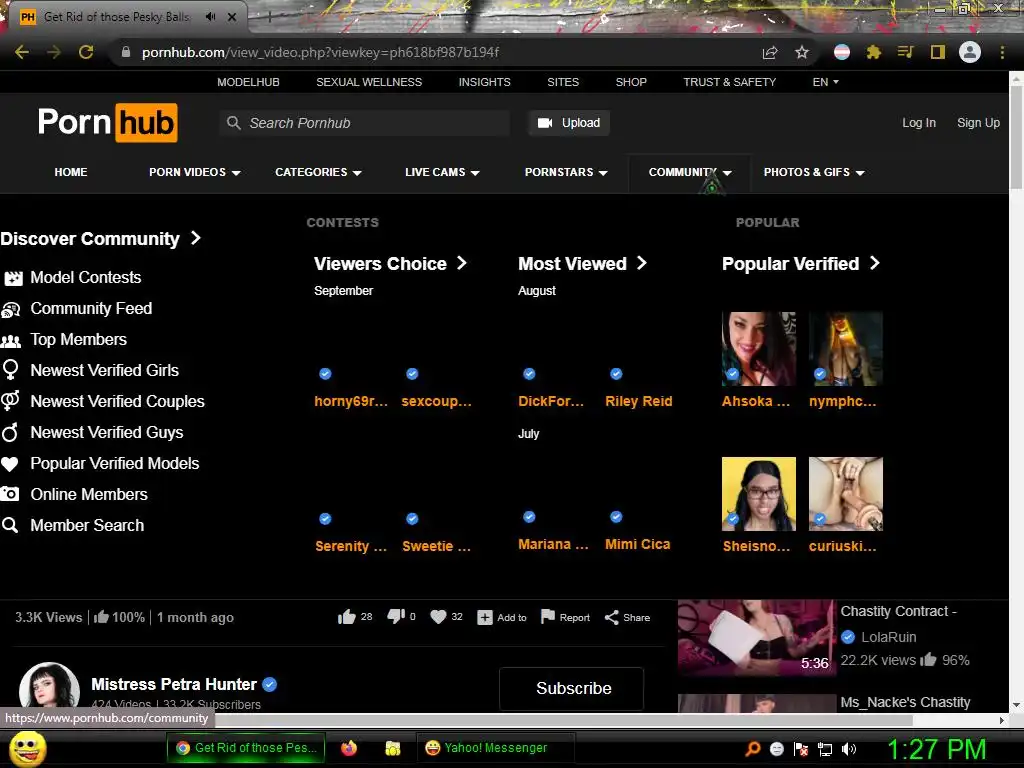Go back using browser back arrow
The image size is (1024, 768).
pos(22,52)
